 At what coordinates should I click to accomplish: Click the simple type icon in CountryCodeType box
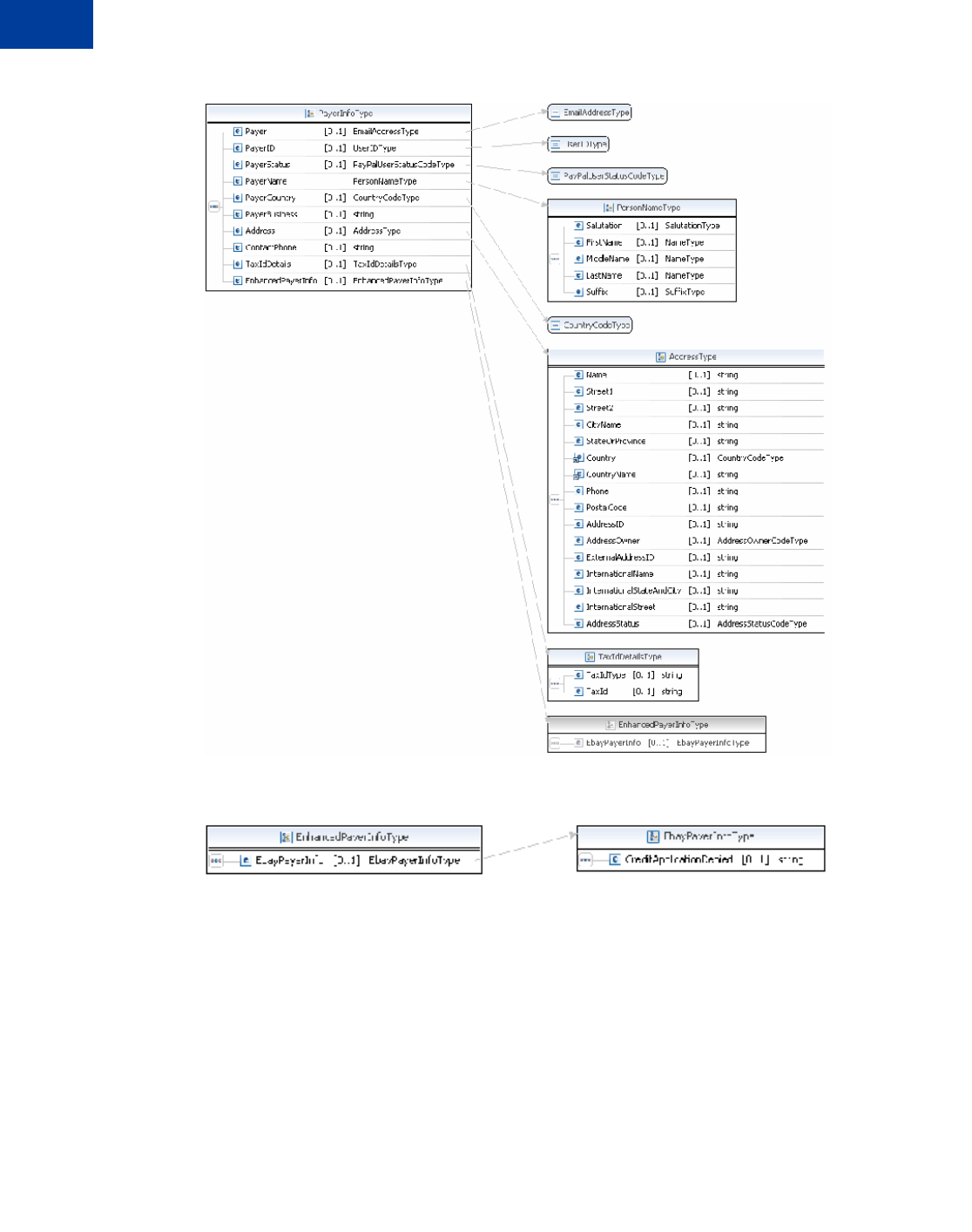(556, 325)
